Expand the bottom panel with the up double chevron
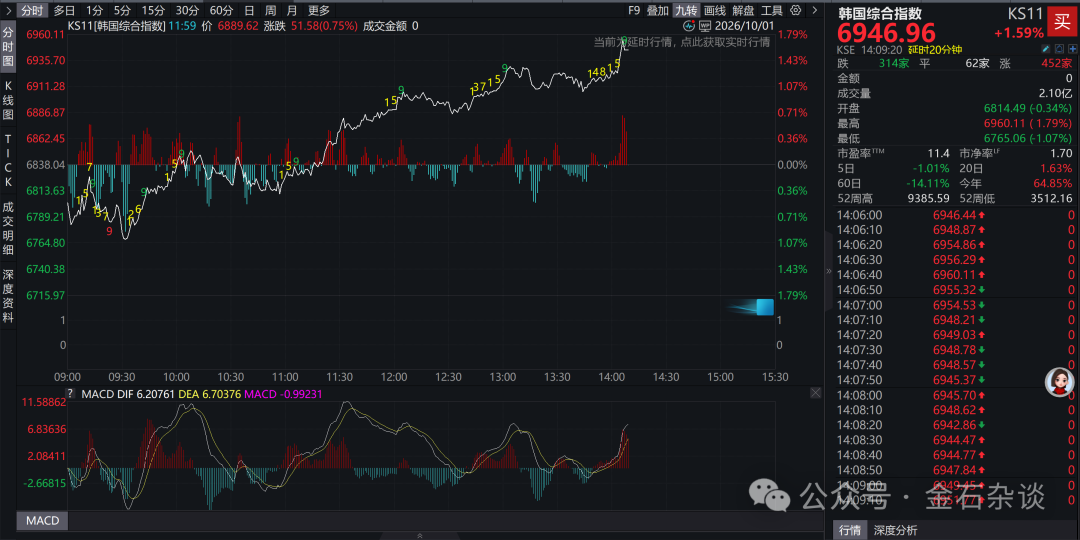This screenshot has width=1080, height=540. (420, 535)
